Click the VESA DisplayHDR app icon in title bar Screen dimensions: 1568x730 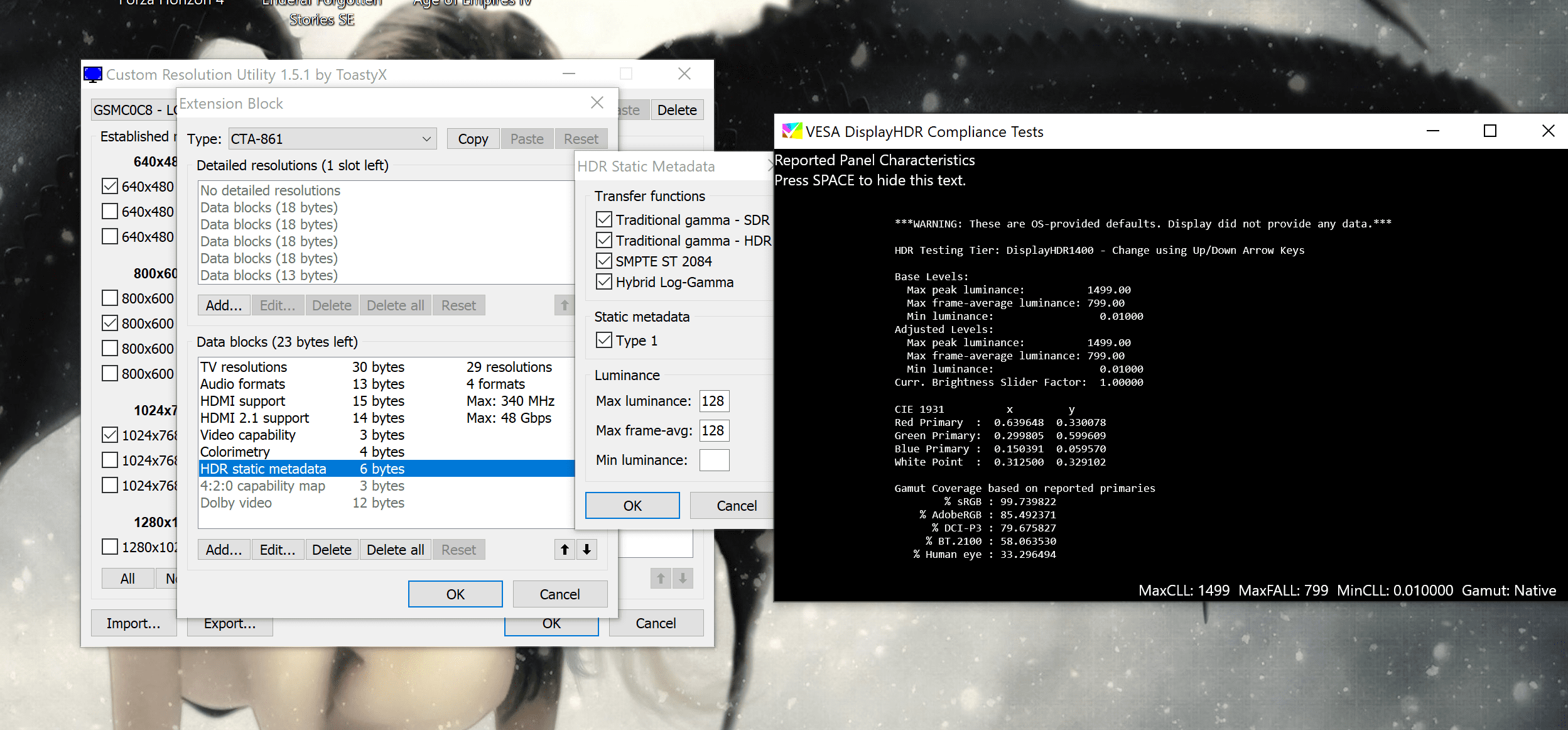(791, 131)
